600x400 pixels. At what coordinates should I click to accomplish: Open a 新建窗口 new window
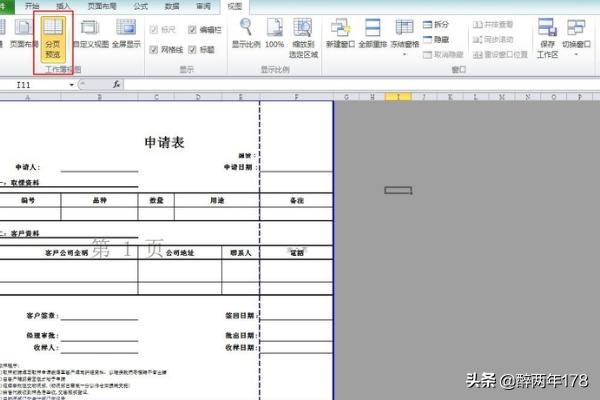click(x=340, y=34)
